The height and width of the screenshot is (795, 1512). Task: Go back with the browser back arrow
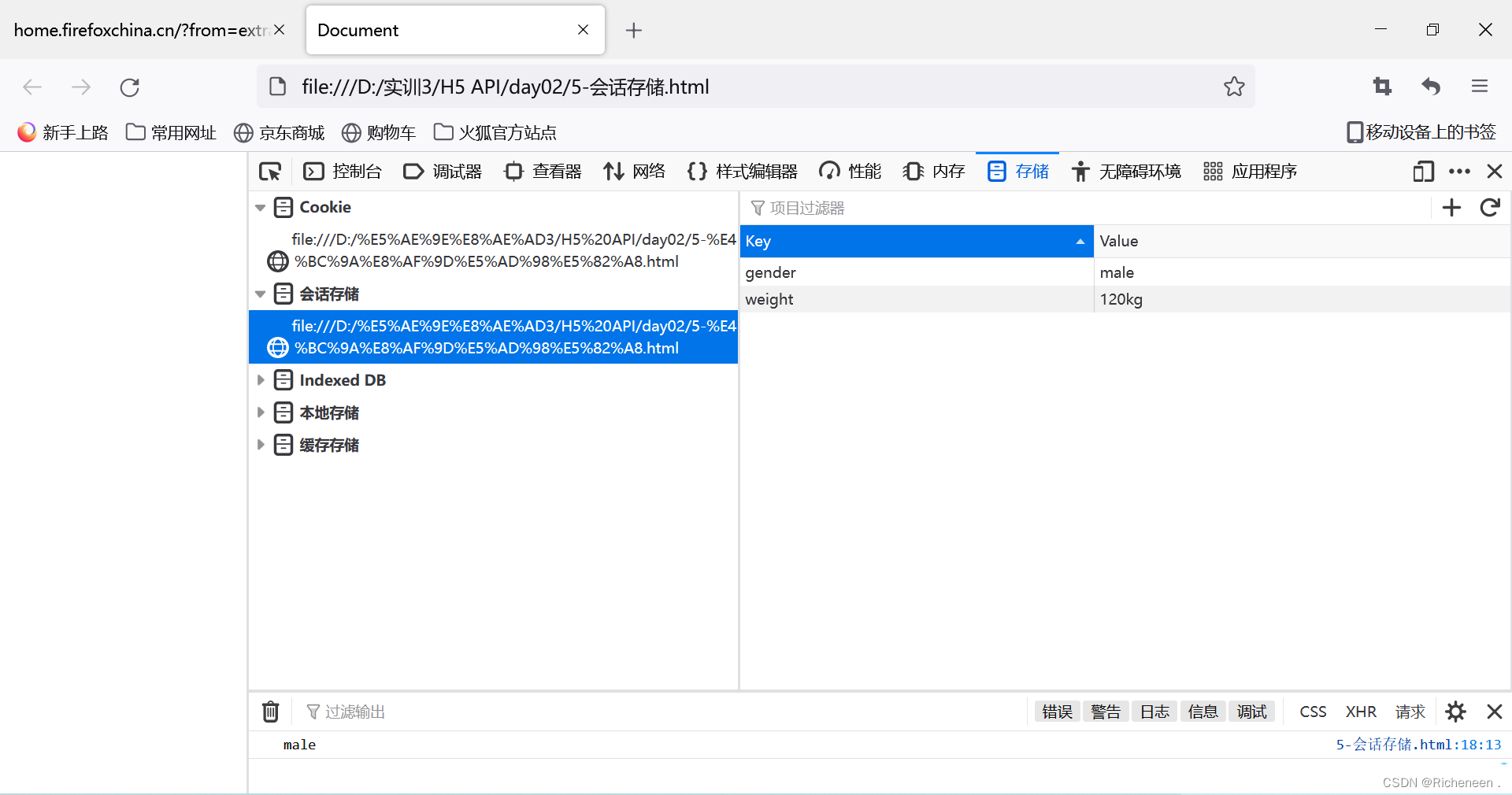point(32,87)
